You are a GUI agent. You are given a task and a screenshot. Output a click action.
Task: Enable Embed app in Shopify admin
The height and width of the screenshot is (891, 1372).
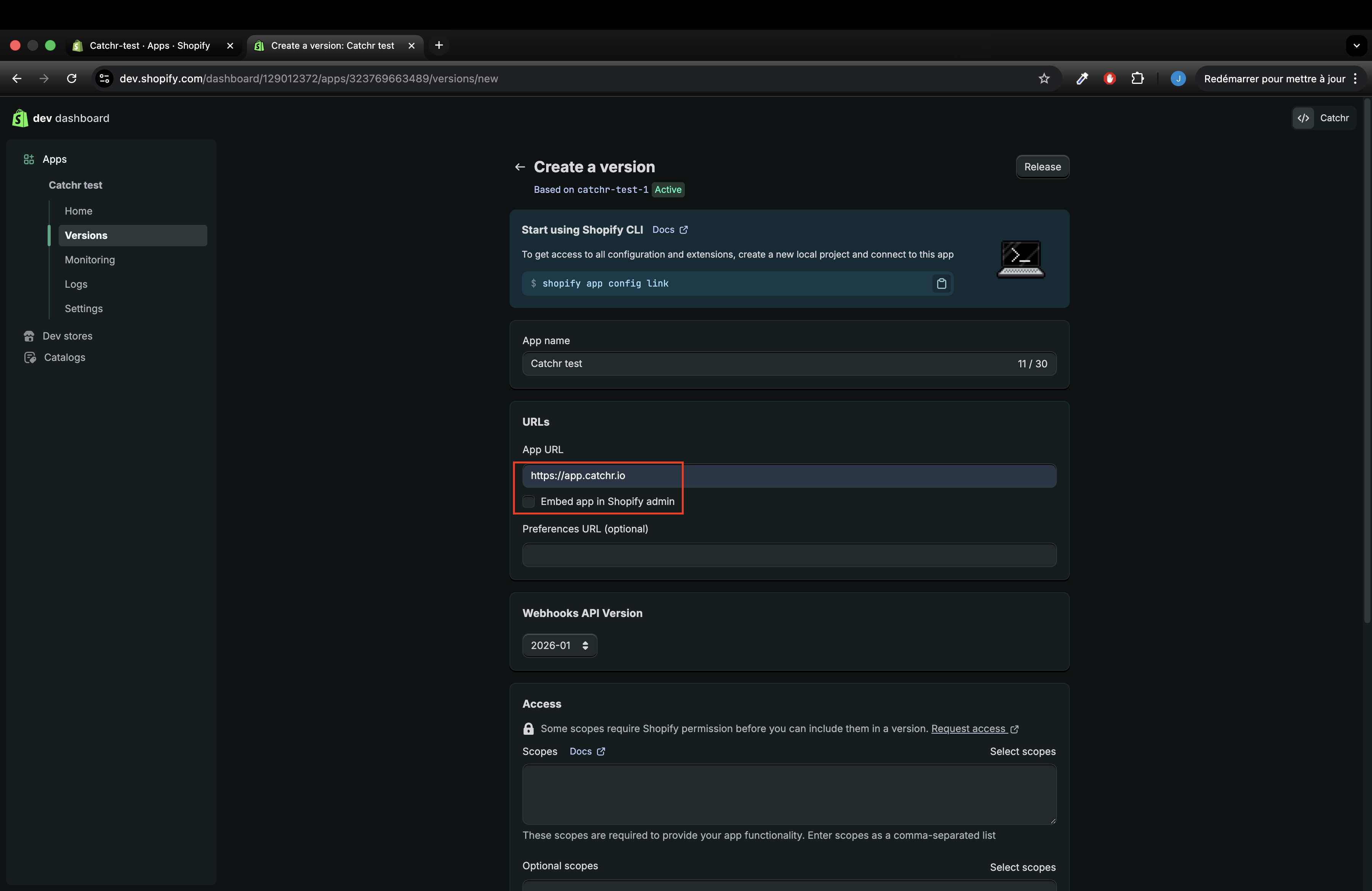pyautogui.click(x=529, y=502)
